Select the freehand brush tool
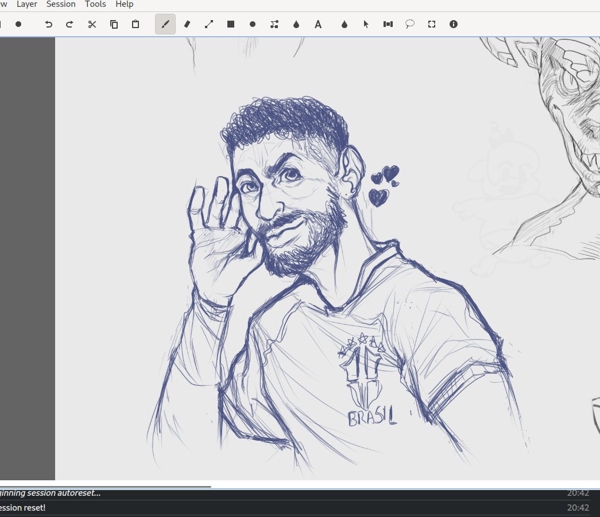The height and width of the screenshot is (517, 600). (x=165, y=24)
